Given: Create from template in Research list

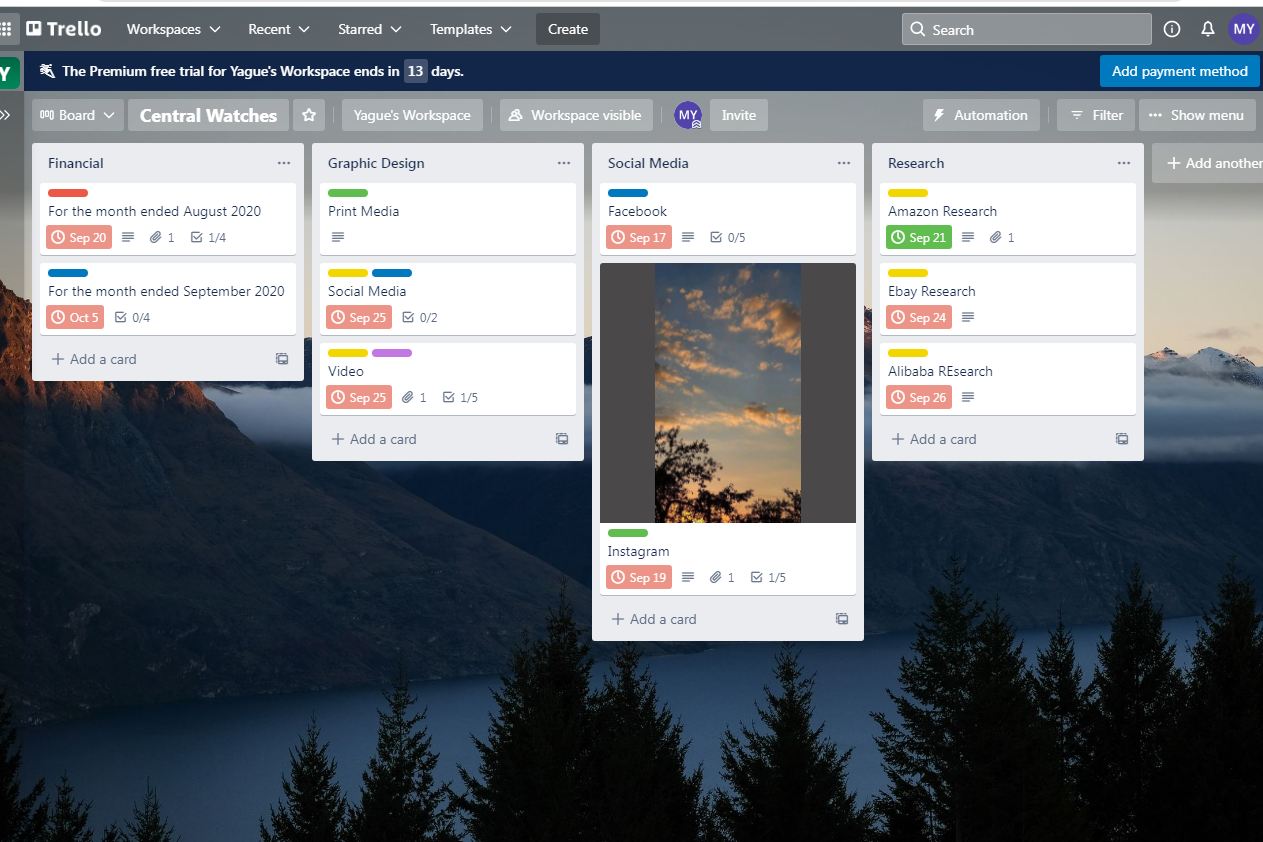Looking at the screenshot, I should (1122, 439).
